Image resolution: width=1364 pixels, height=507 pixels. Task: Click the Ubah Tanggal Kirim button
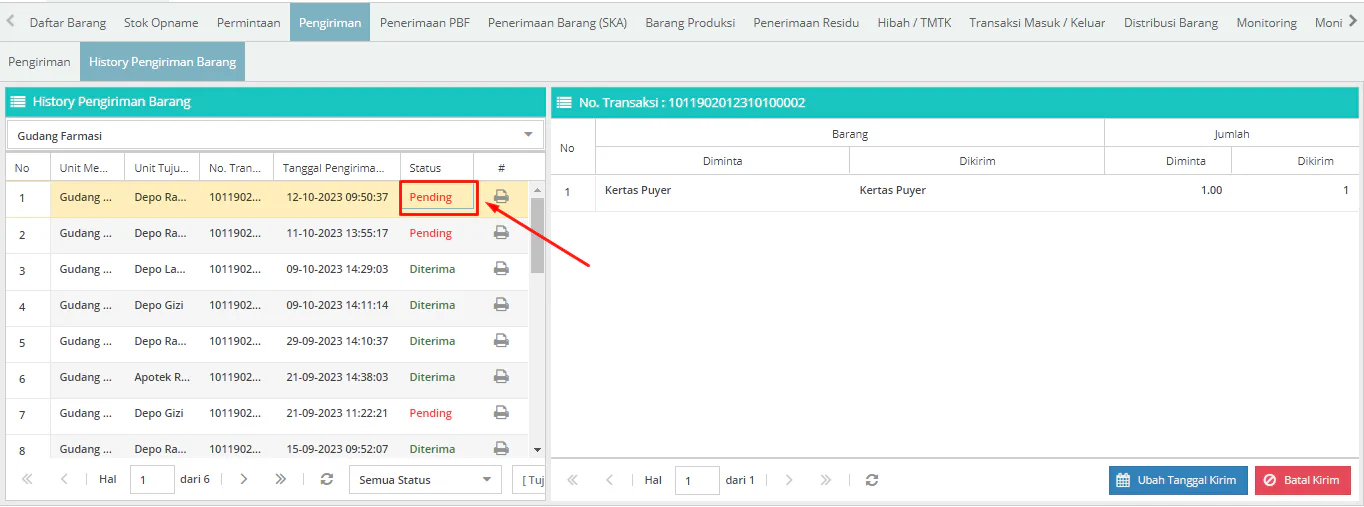point(1178,480)
